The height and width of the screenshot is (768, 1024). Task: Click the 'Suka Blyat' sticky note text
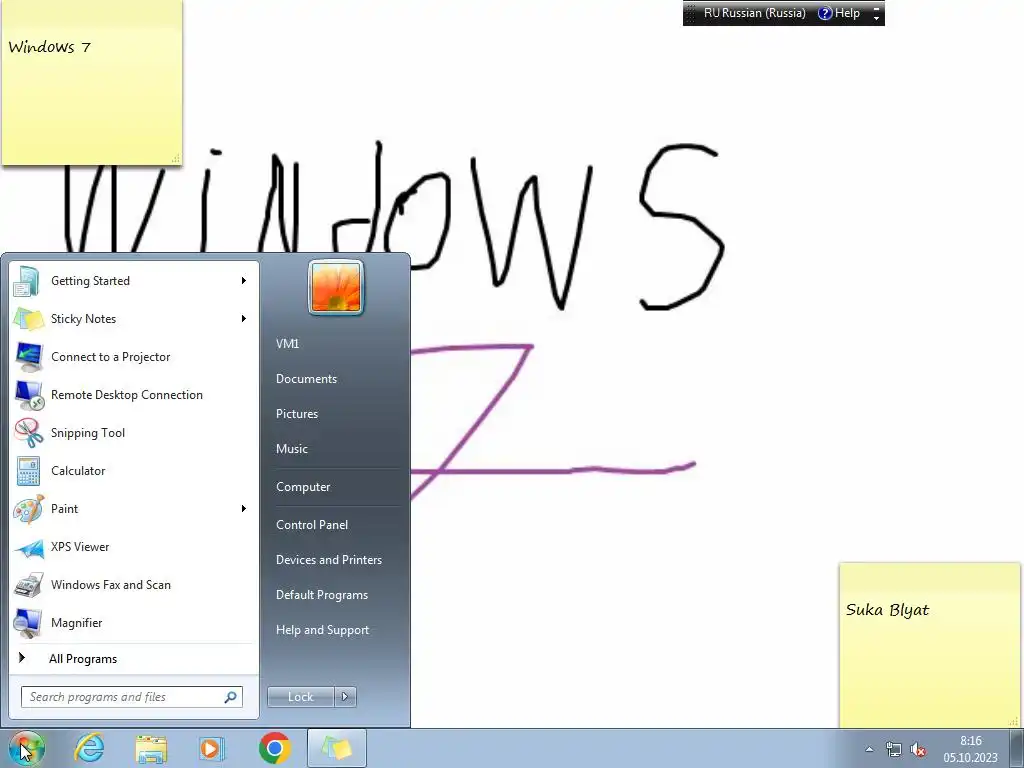[887, 610]
